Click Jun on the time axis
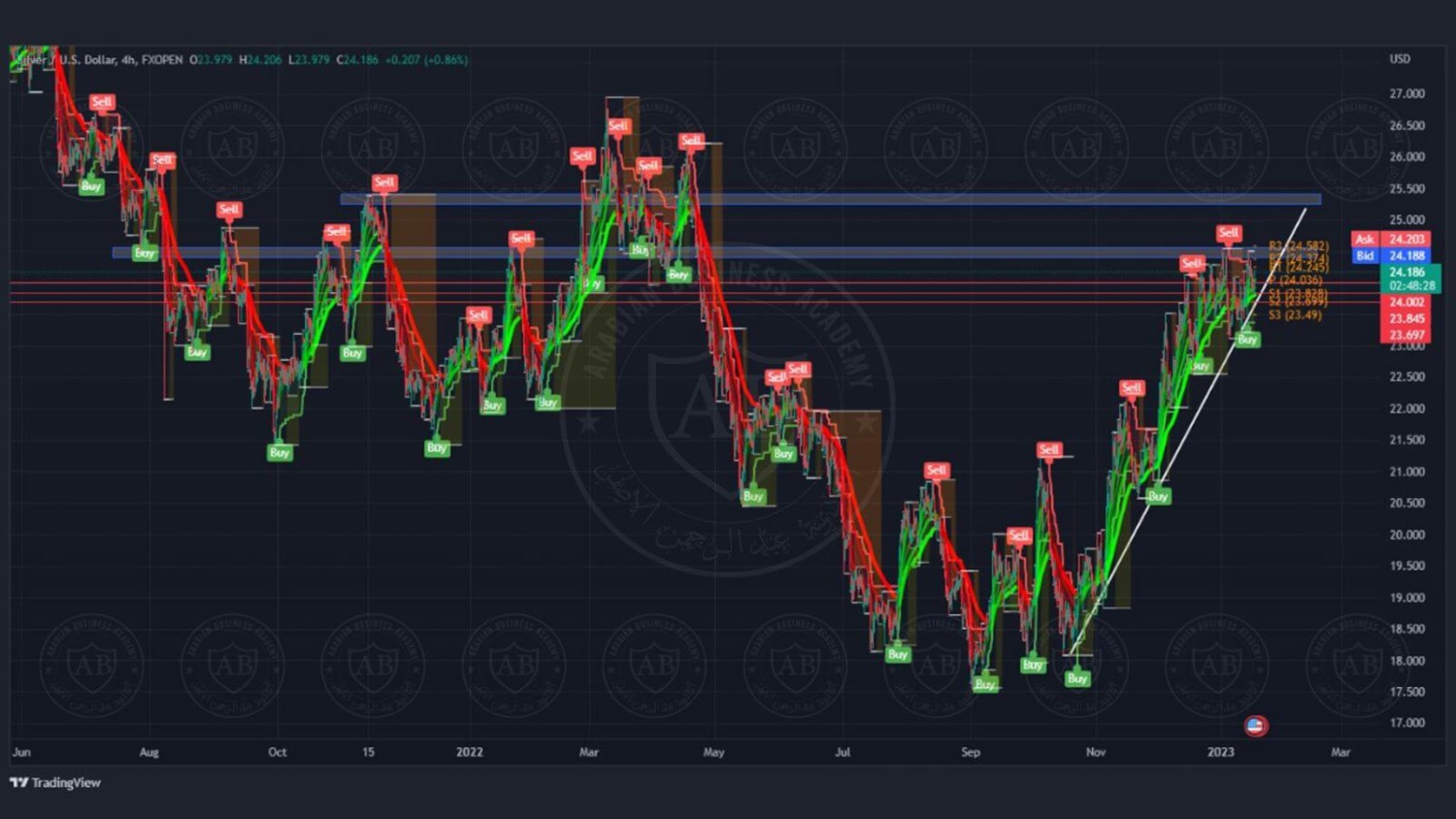The width and height of the screenshot is (1456, 819). [x=21, y=753]
